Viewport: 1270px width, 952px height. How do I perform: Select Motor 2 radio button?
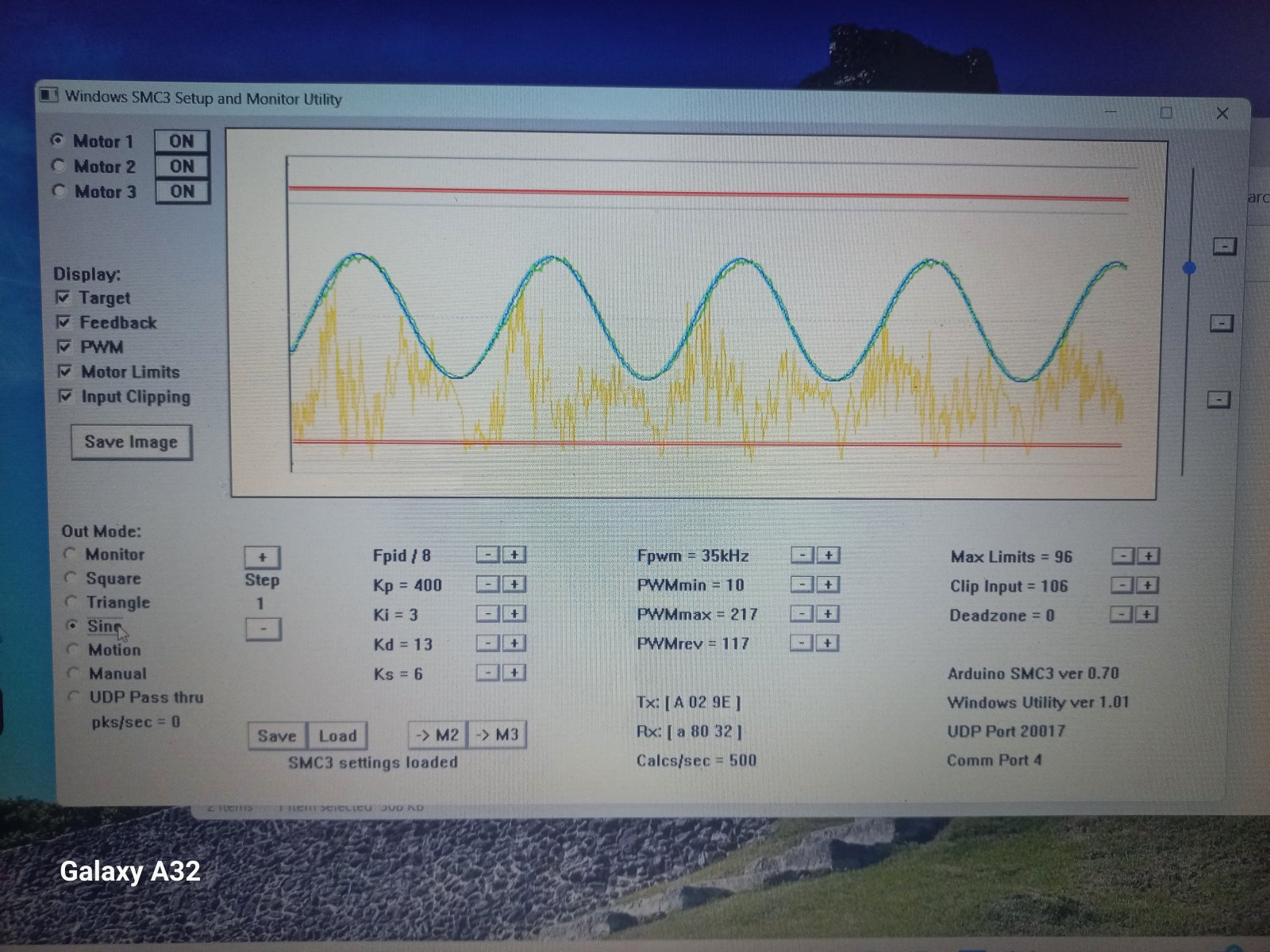tap(58, 166)
